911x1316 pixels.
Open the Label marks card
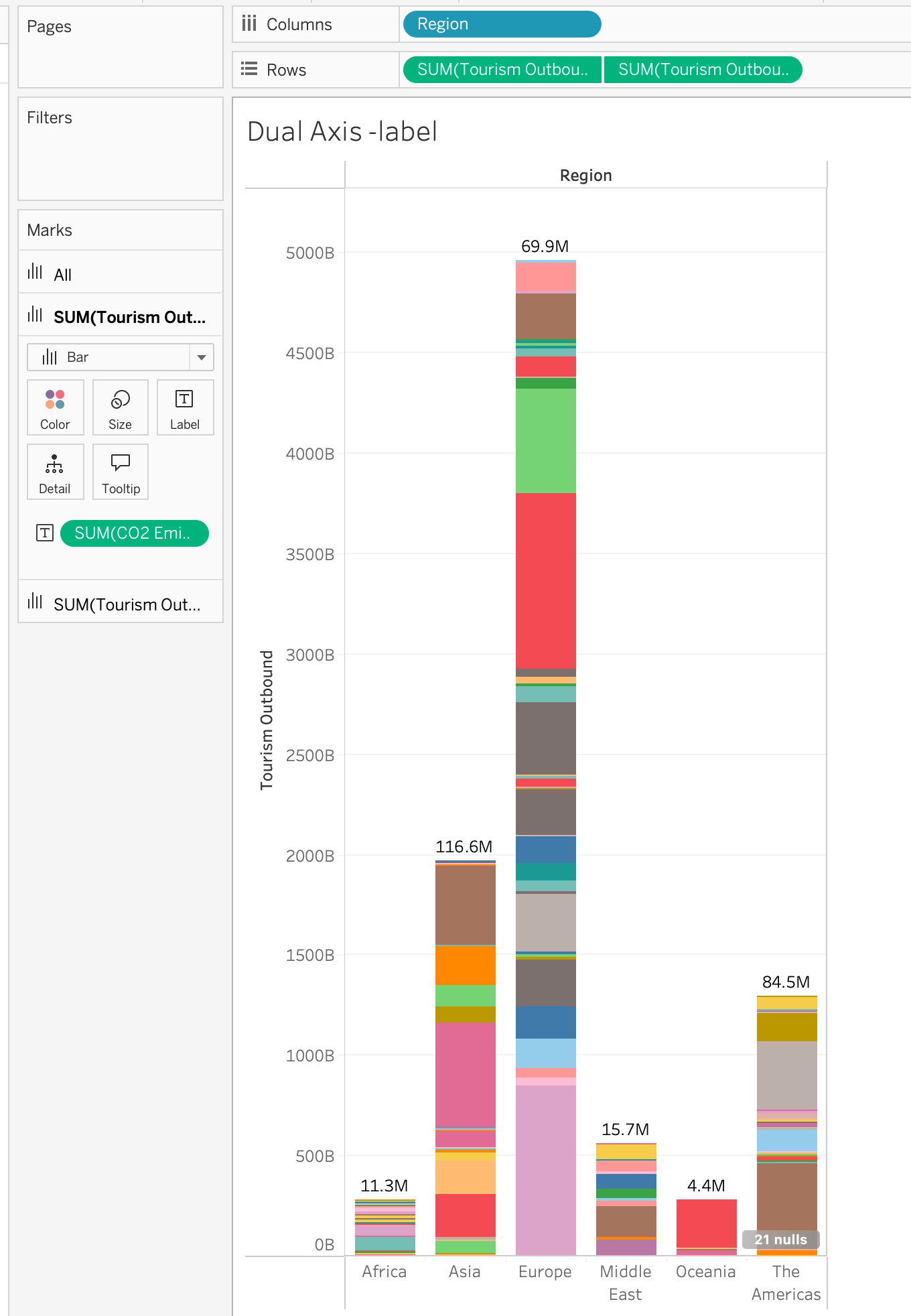point(185,407)
